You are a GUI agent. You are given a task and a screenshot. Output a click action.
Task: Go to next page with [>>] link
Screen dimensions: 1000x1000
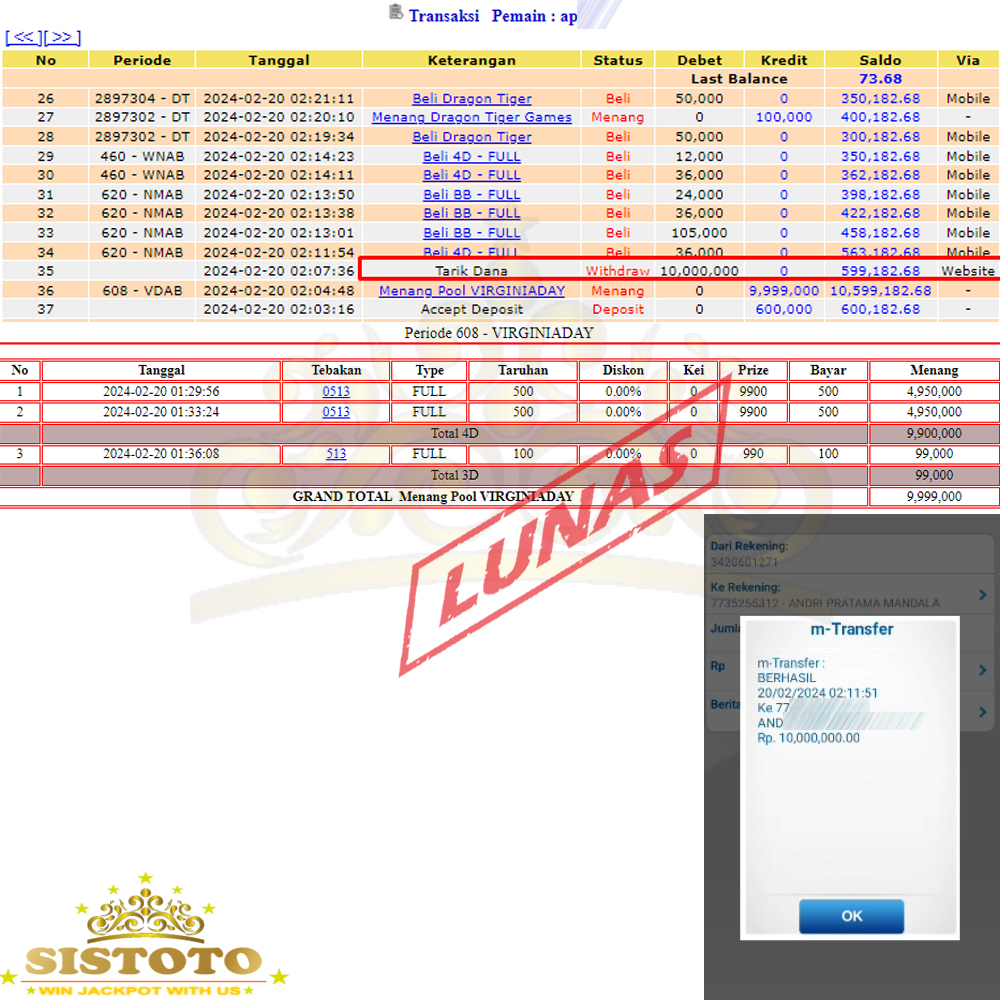pos(62,37)
